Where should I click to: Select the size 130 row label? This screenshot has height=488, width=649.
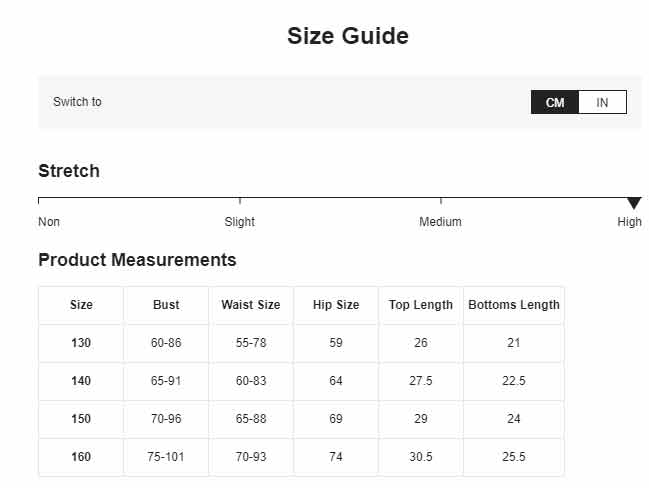[x=81, y=343]
